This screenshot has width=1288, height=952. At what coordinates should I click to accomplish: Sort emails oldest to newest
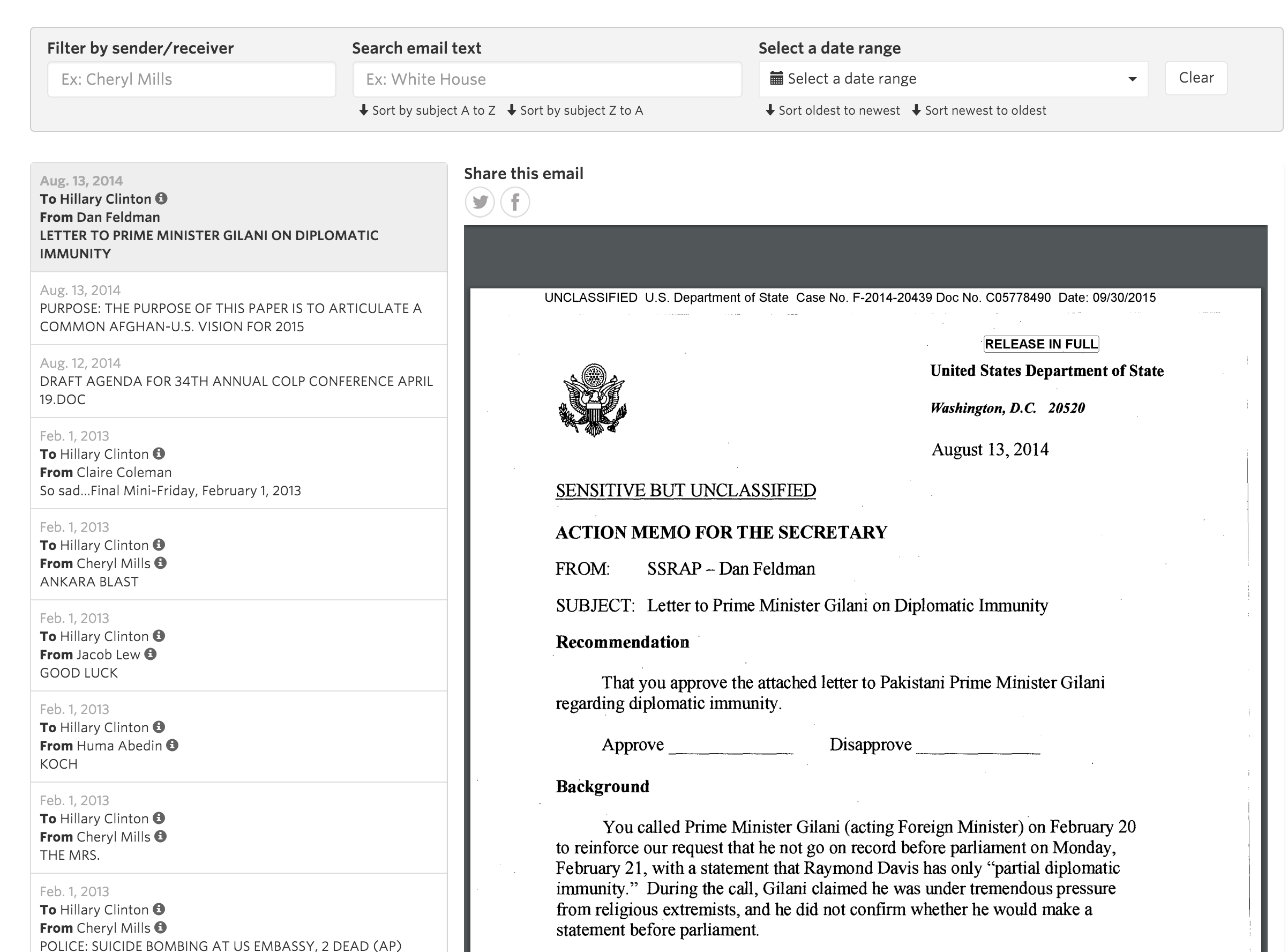pyautogui.click(x=833, y=110)
